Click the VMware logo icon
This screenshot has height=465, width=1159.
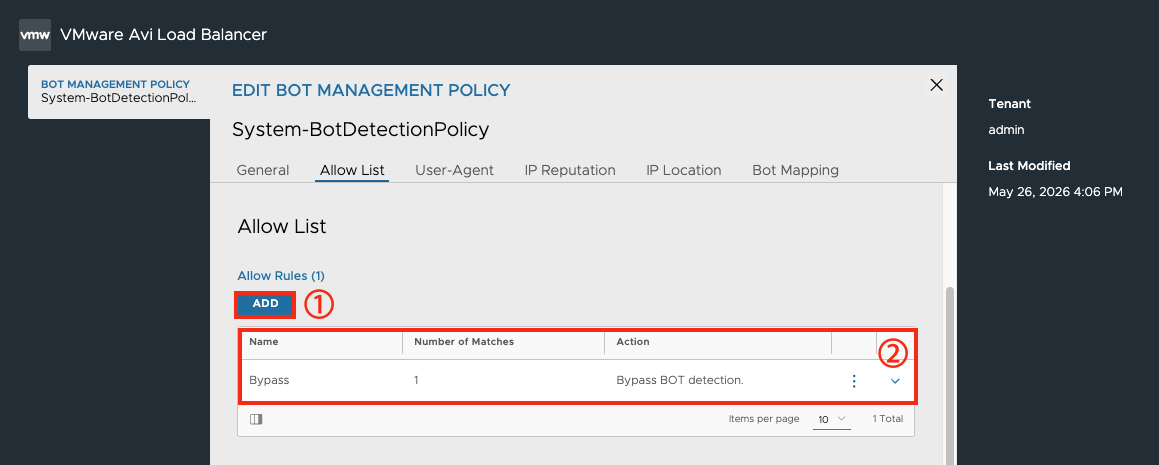pyautogui.click(x=35, y=35)
